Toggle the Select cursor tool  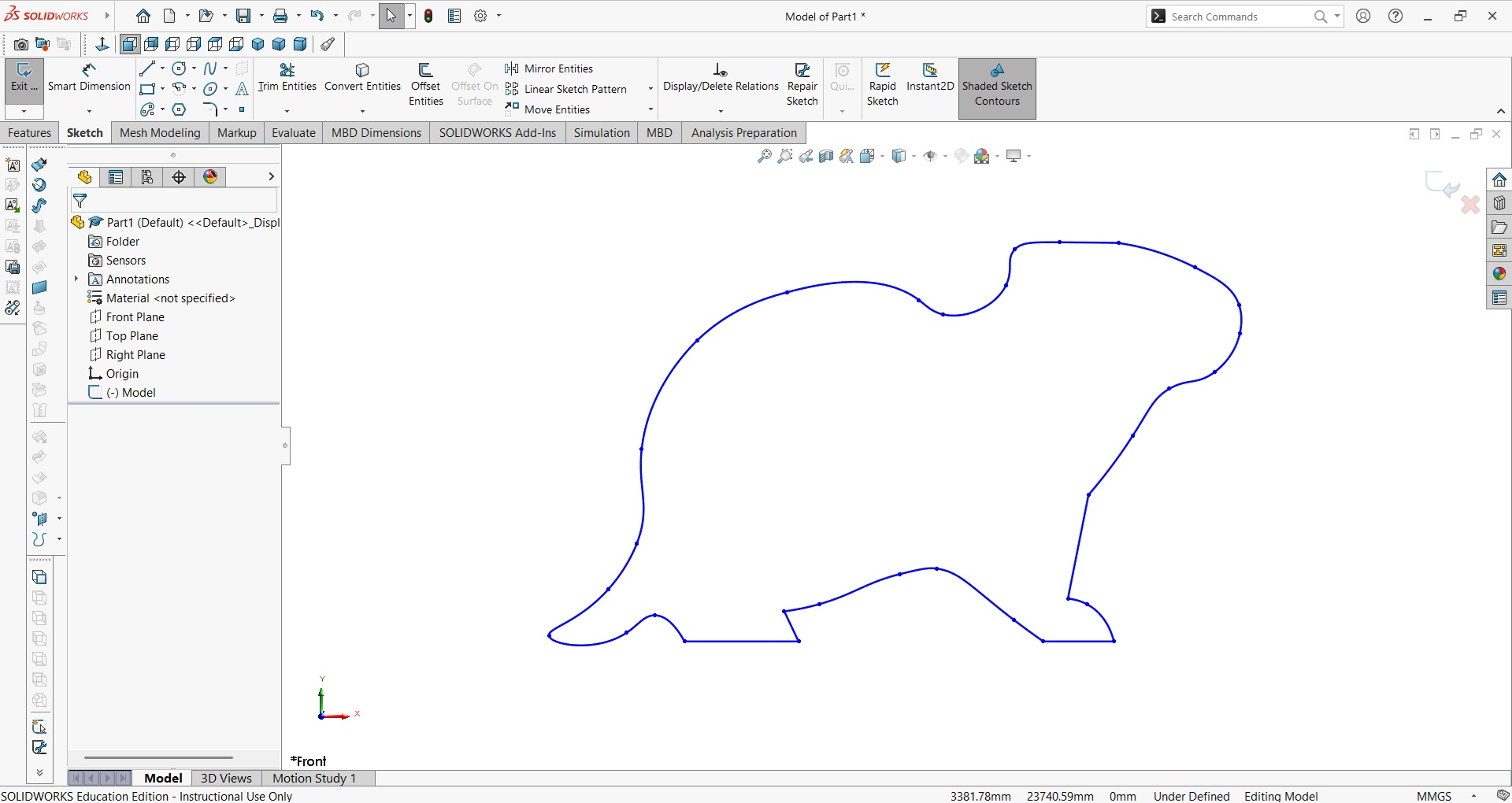391,16
